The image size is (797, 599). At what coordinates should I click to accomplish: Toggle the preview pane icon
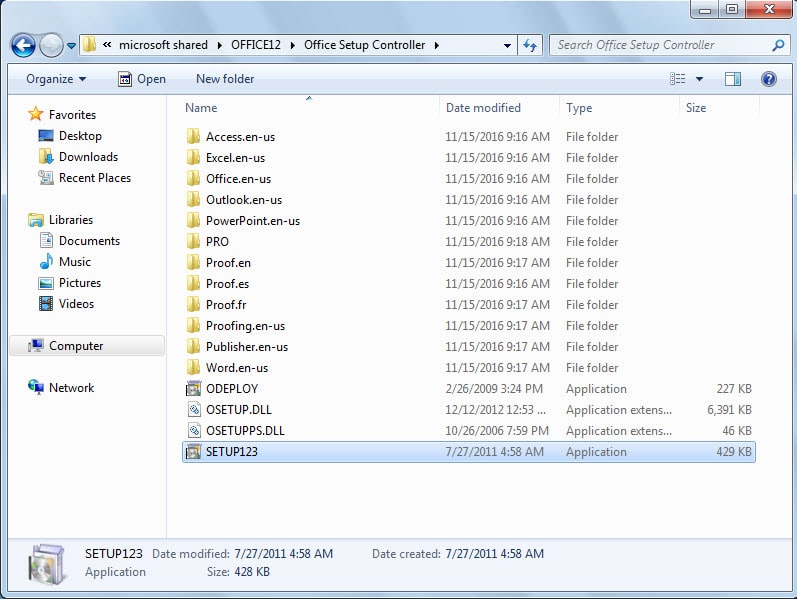click(732, 79)
